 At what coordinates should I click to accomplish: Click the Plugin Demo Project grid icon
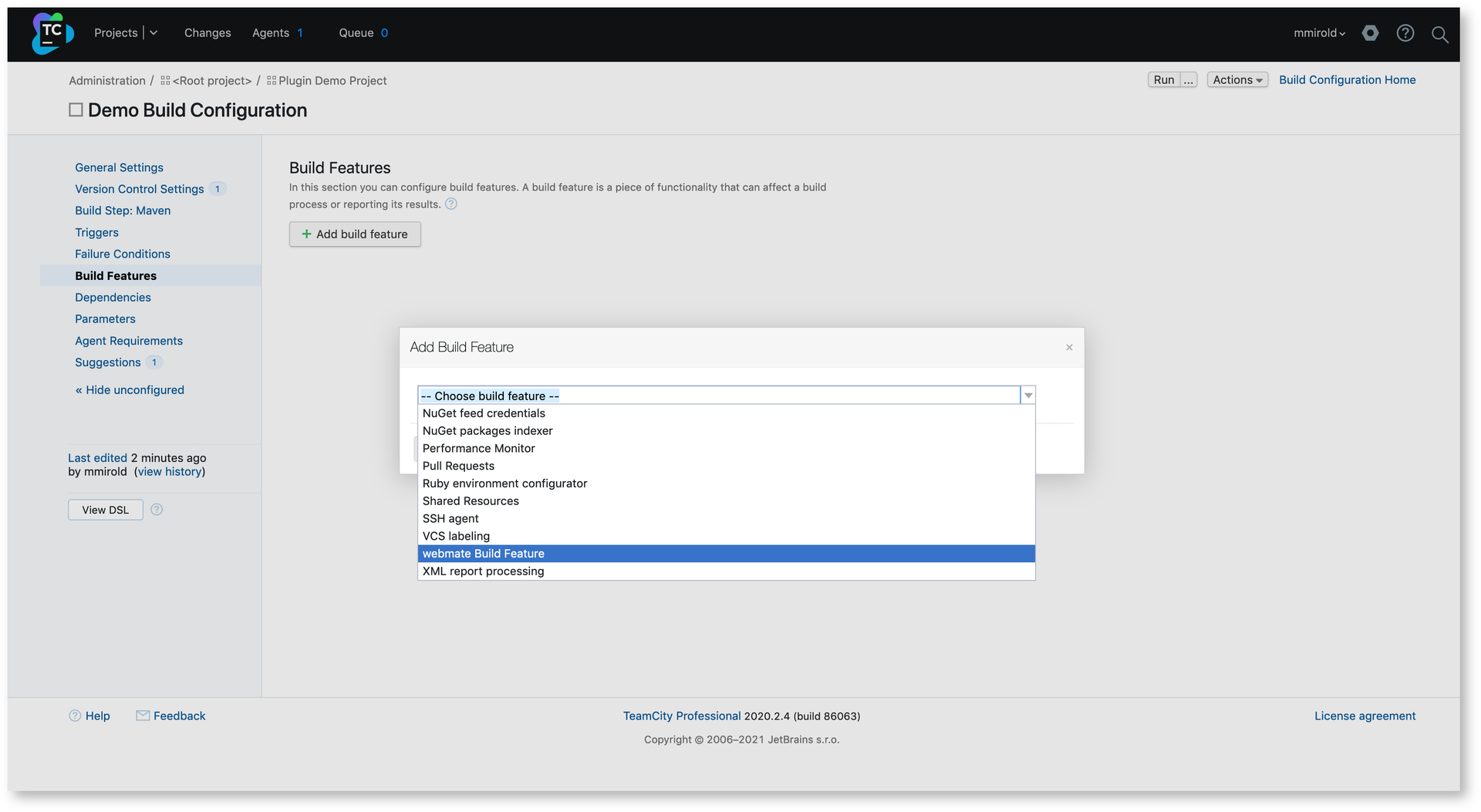(272, 81)
